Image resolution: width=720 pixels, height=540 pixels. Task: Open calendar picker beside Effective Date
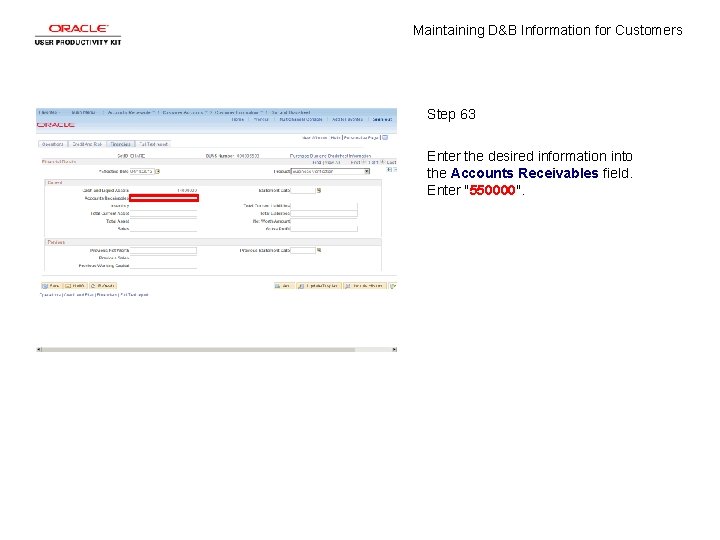point(158,171)
